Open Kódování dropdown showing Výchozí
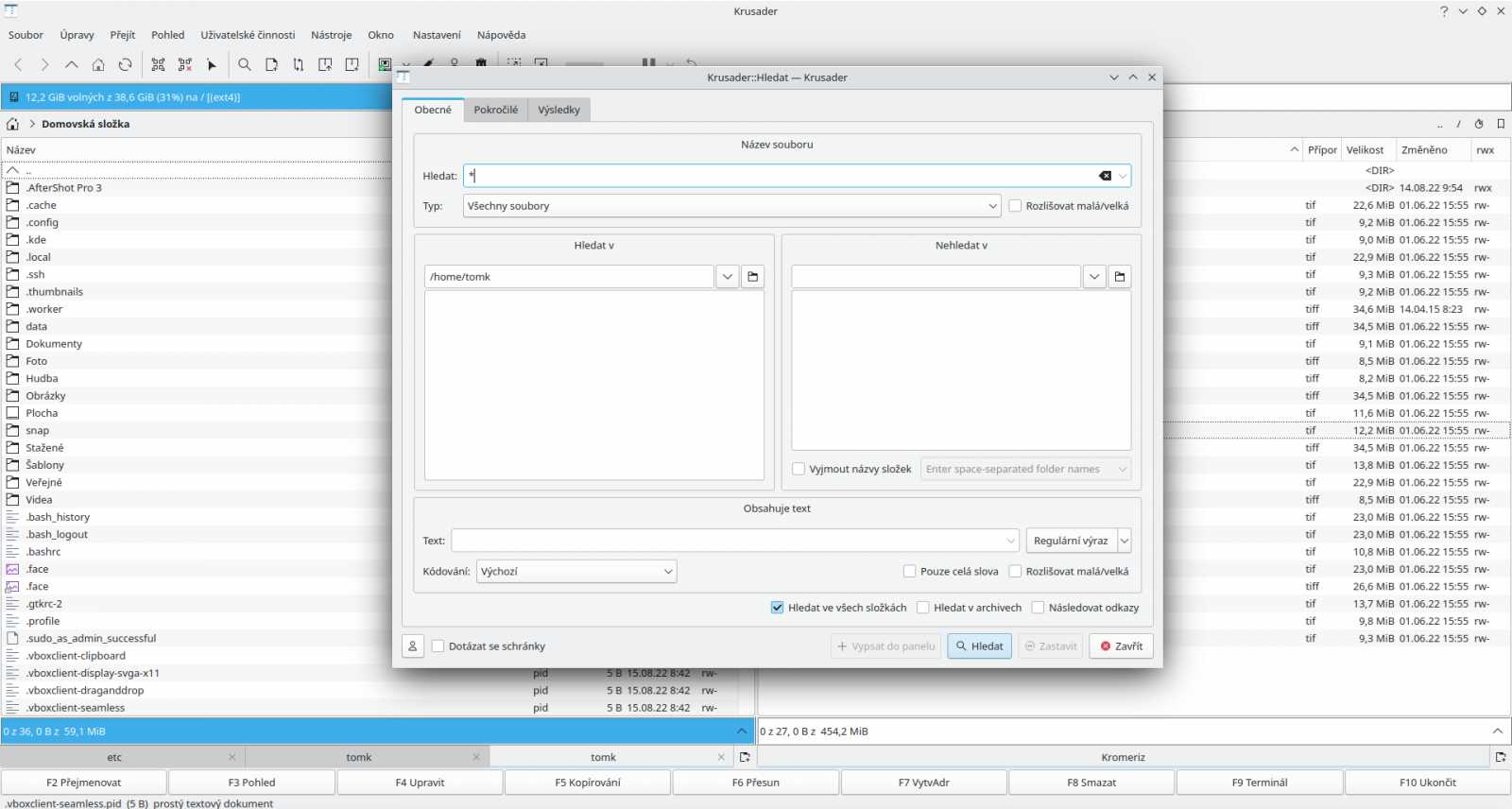The width and height of the screenshot is (1512, 809). coord(576,571)
